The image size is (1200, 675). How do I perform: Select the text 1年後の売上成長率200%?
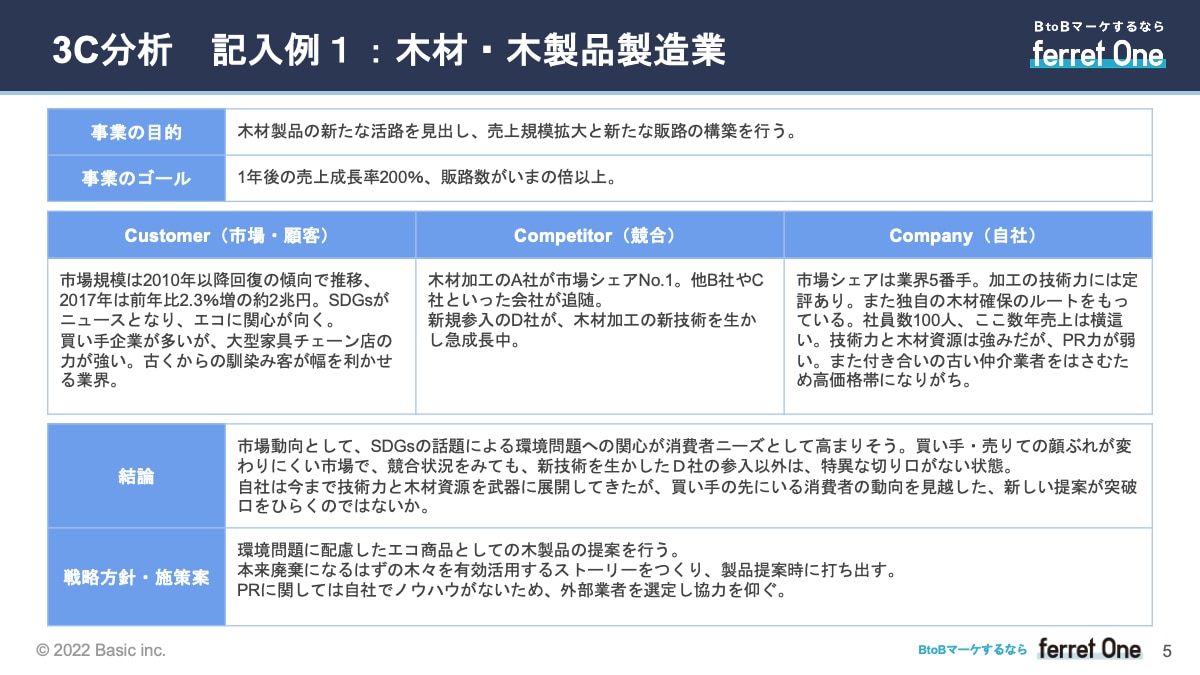(328, 178)
